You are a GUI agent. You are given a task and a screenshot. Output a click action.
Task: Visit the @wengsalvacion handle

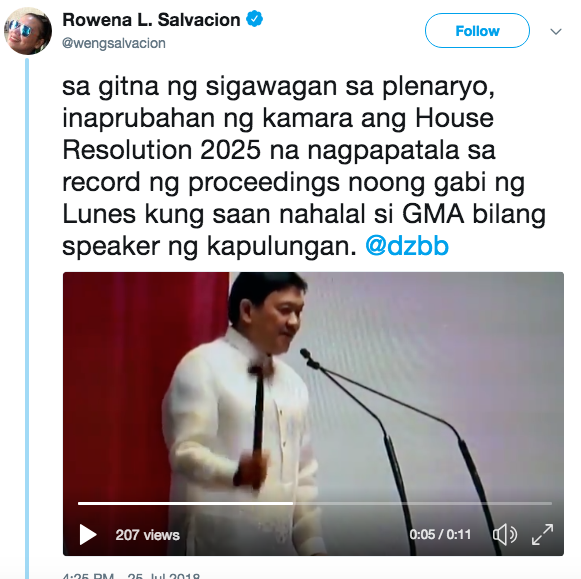pos(114,43)
